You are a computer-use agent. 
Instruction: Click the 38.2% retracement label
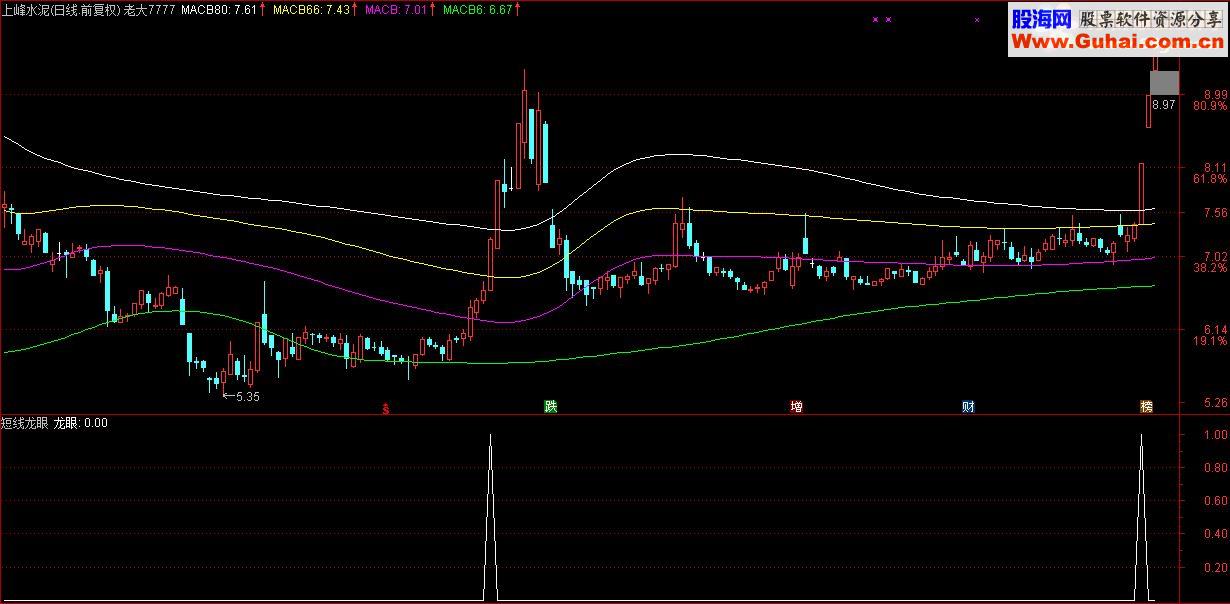click(1210, 268)
